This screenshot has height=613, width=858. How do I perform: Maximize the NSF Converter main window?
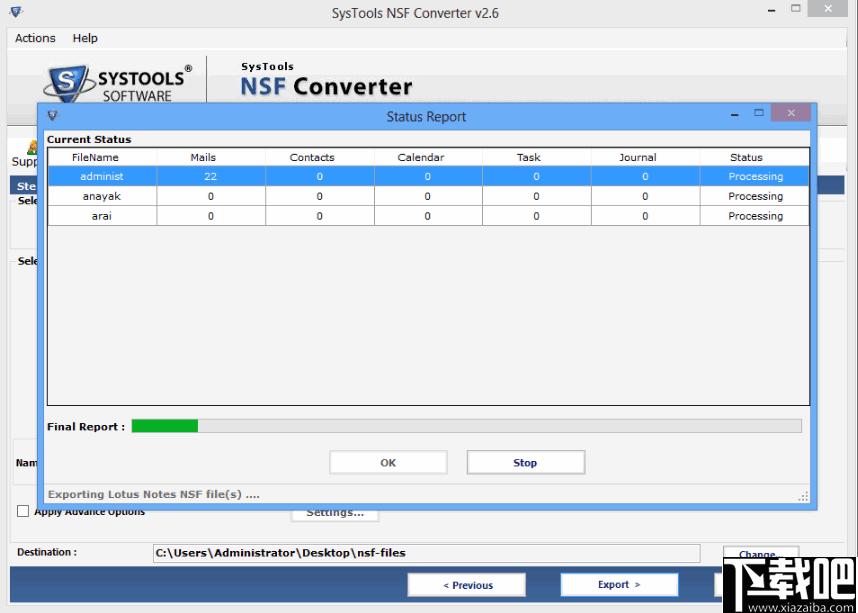tap(796, 9)
